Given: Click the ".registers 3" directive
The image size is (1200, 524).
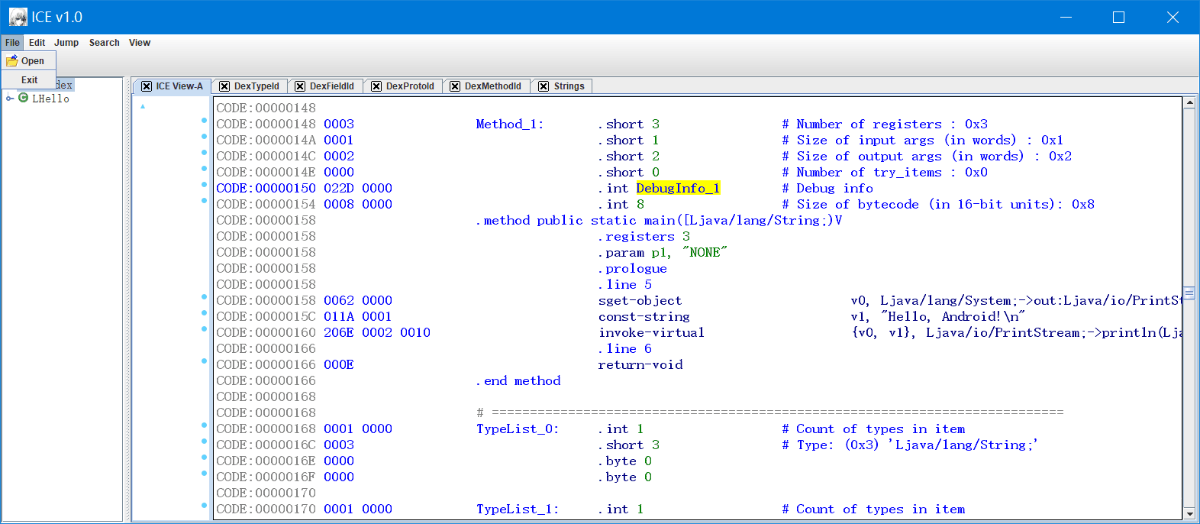Looking at the screenshot, I should pyautogui.click(x=644, y=237).
